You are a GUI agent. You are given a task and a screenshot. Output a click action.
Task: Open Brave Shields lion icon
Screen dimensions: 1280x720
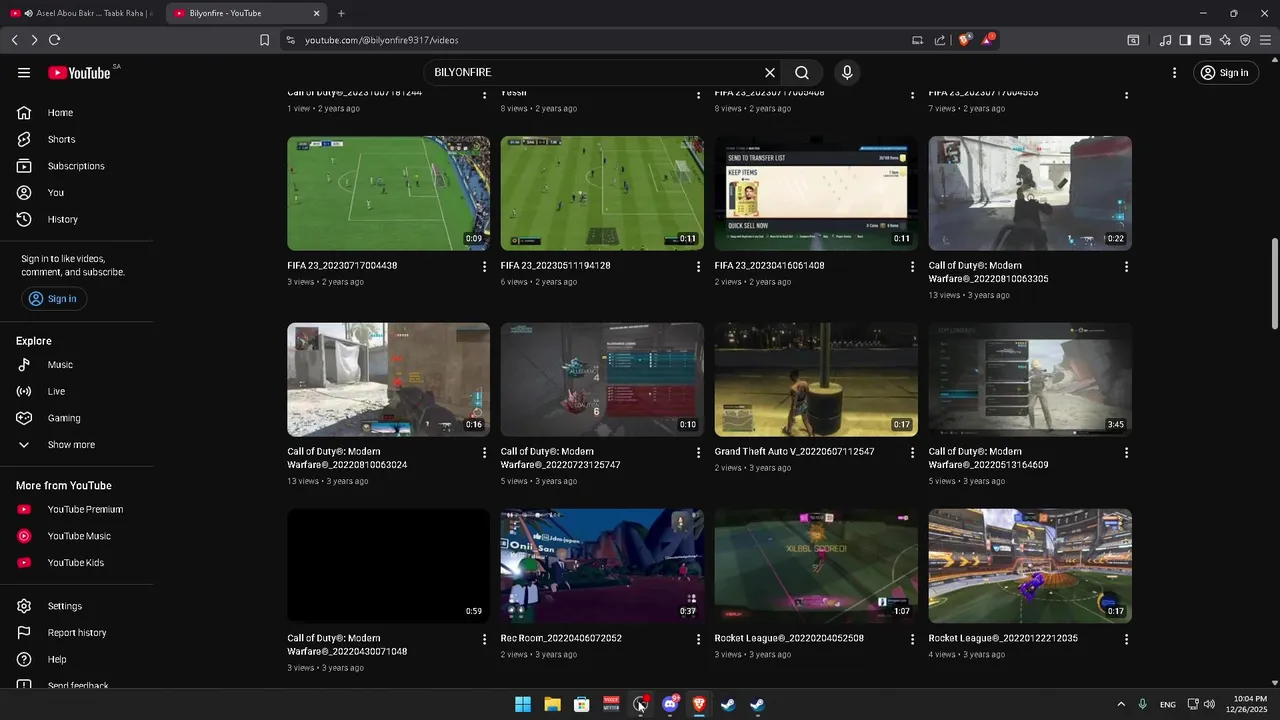pyautogui.click(x=965, y=40)
